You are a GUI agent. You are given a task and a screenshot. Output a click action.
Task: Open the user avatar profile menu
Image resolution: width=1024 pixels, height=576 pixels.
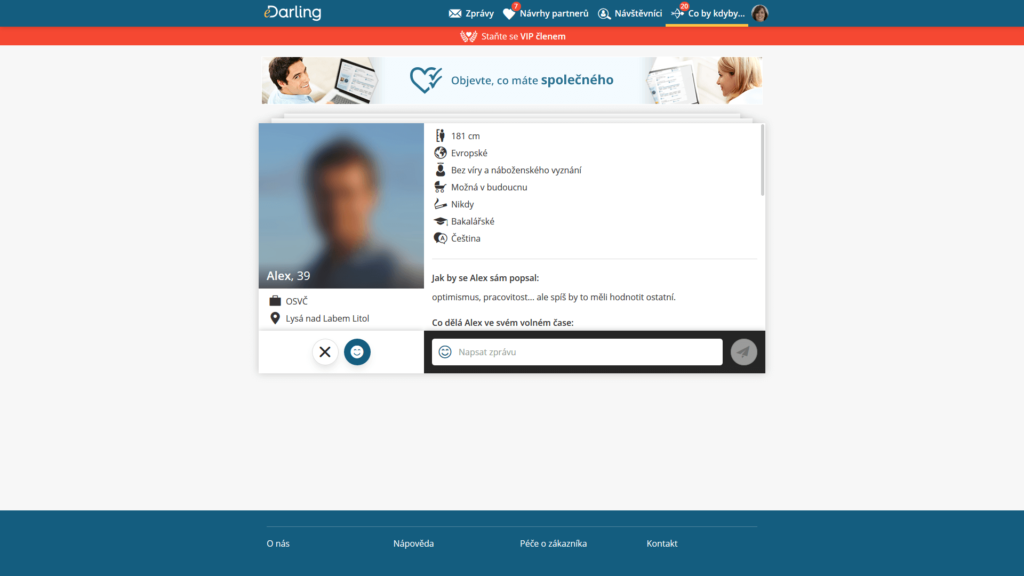[760, 13]
